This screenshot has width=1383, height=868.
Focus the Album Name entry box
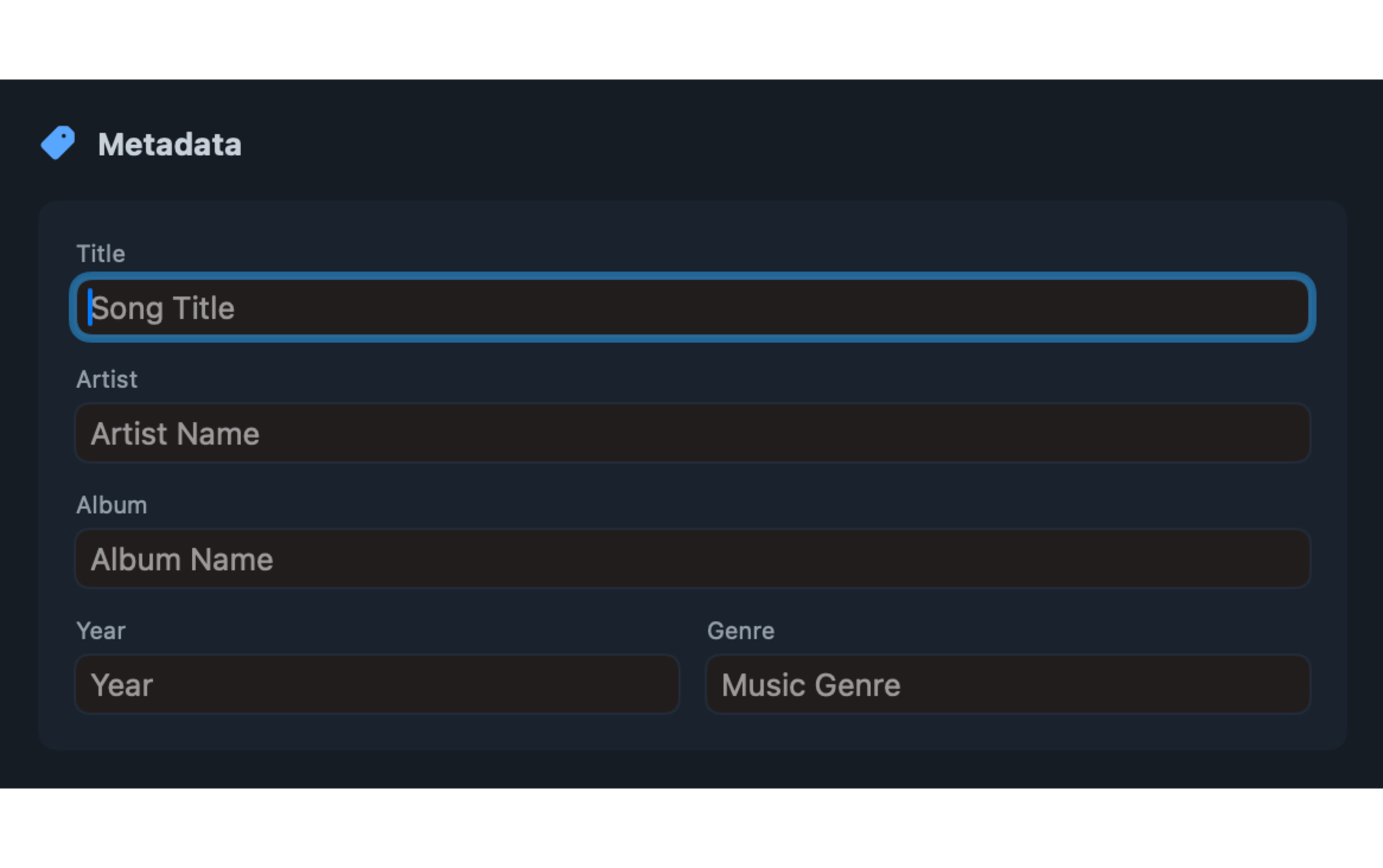point(402,558)
